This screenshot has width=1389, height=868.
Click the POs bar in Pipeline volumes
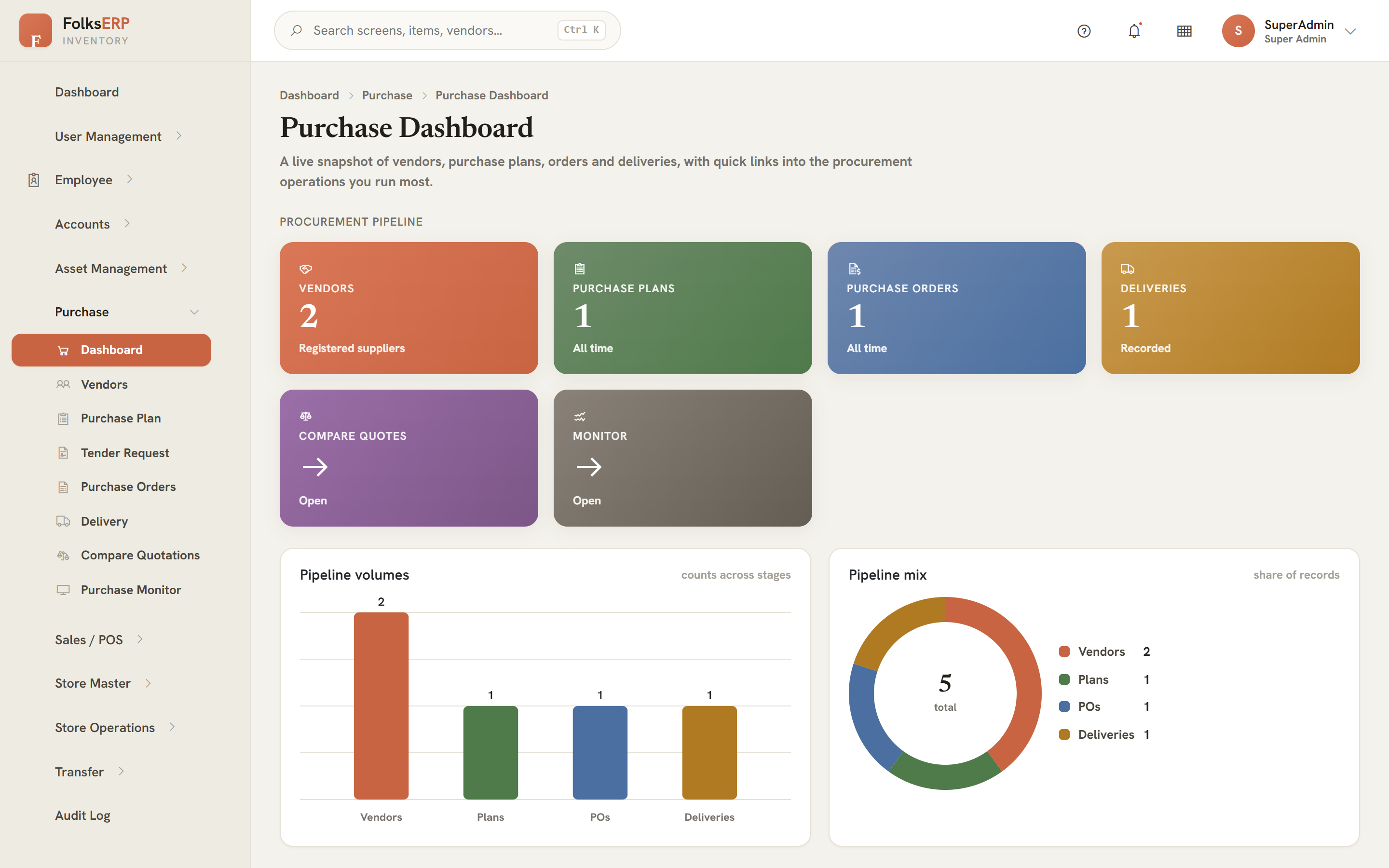pyautogui.click(x=600, y=753)
